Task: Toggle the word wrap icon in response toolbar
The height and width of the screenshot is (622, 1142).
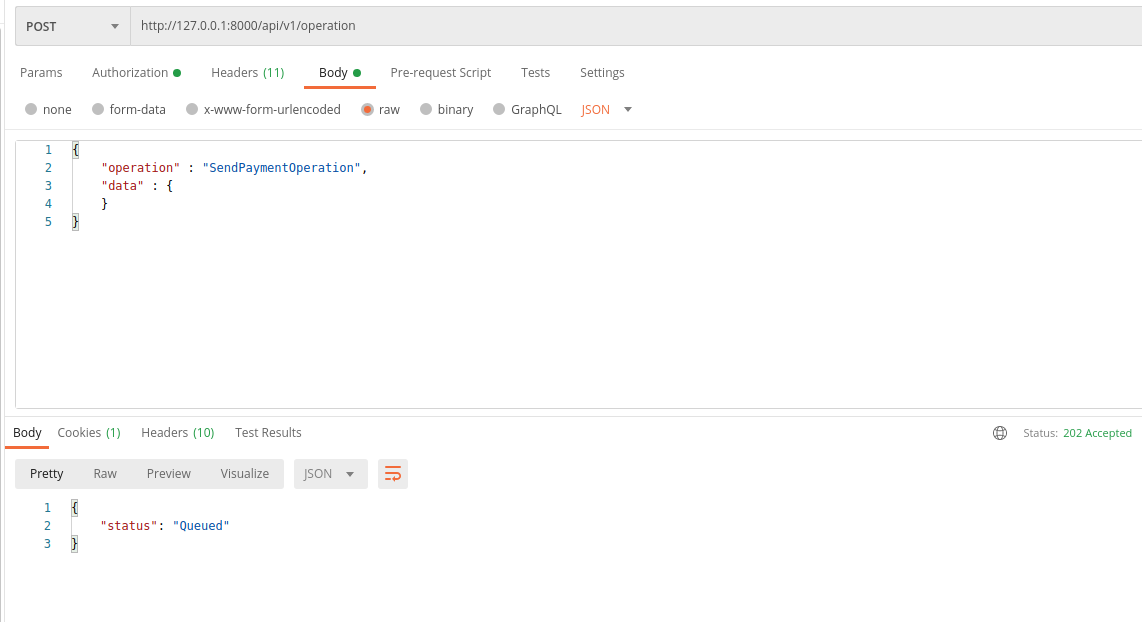Action: 393,474
